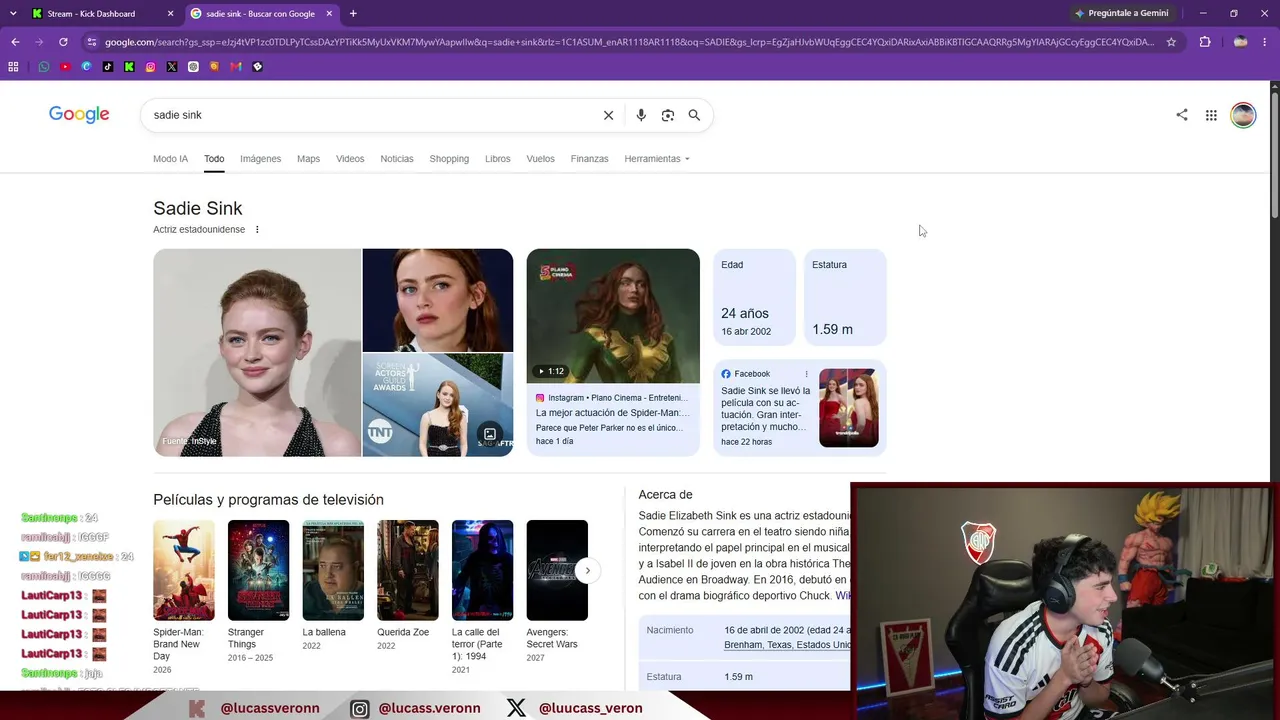
Task: Click the address bar URL
Action: point(629,42)
